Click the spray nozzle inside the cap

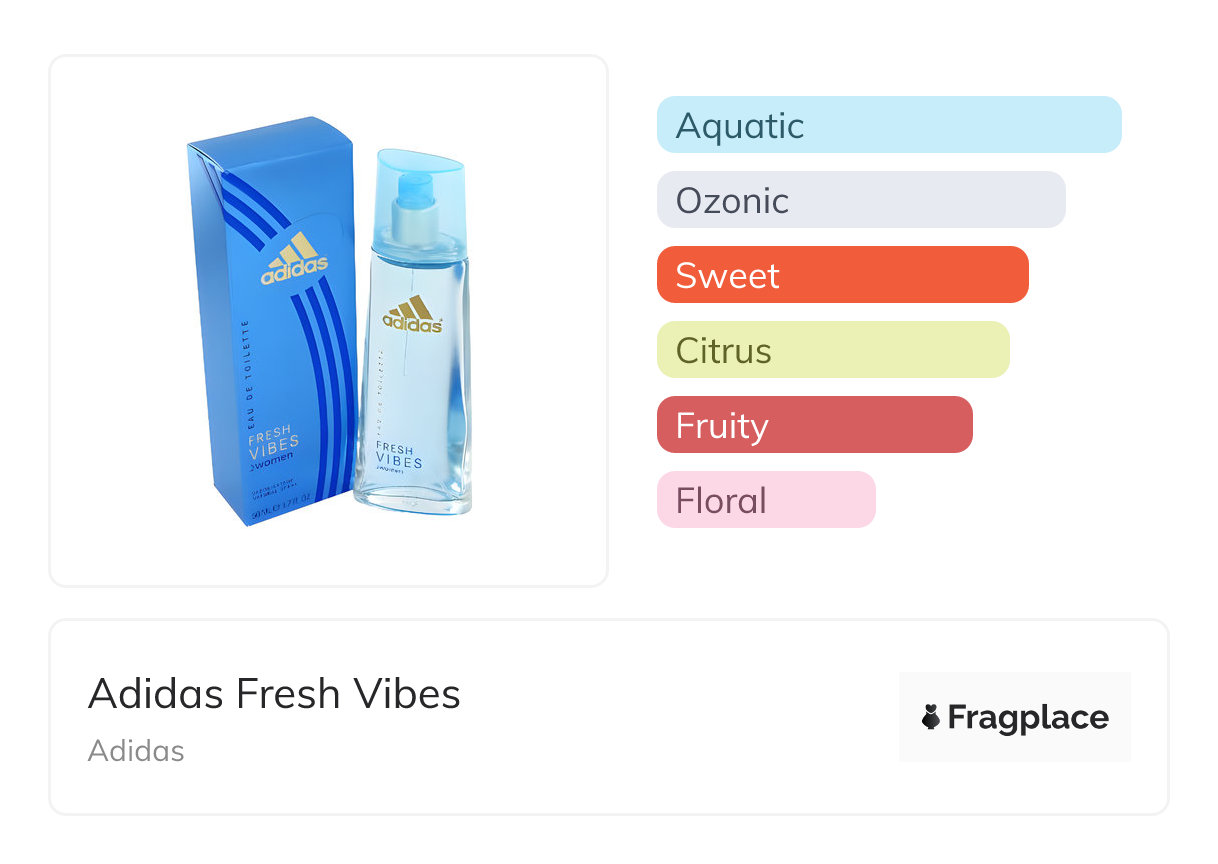coord(413,195)
